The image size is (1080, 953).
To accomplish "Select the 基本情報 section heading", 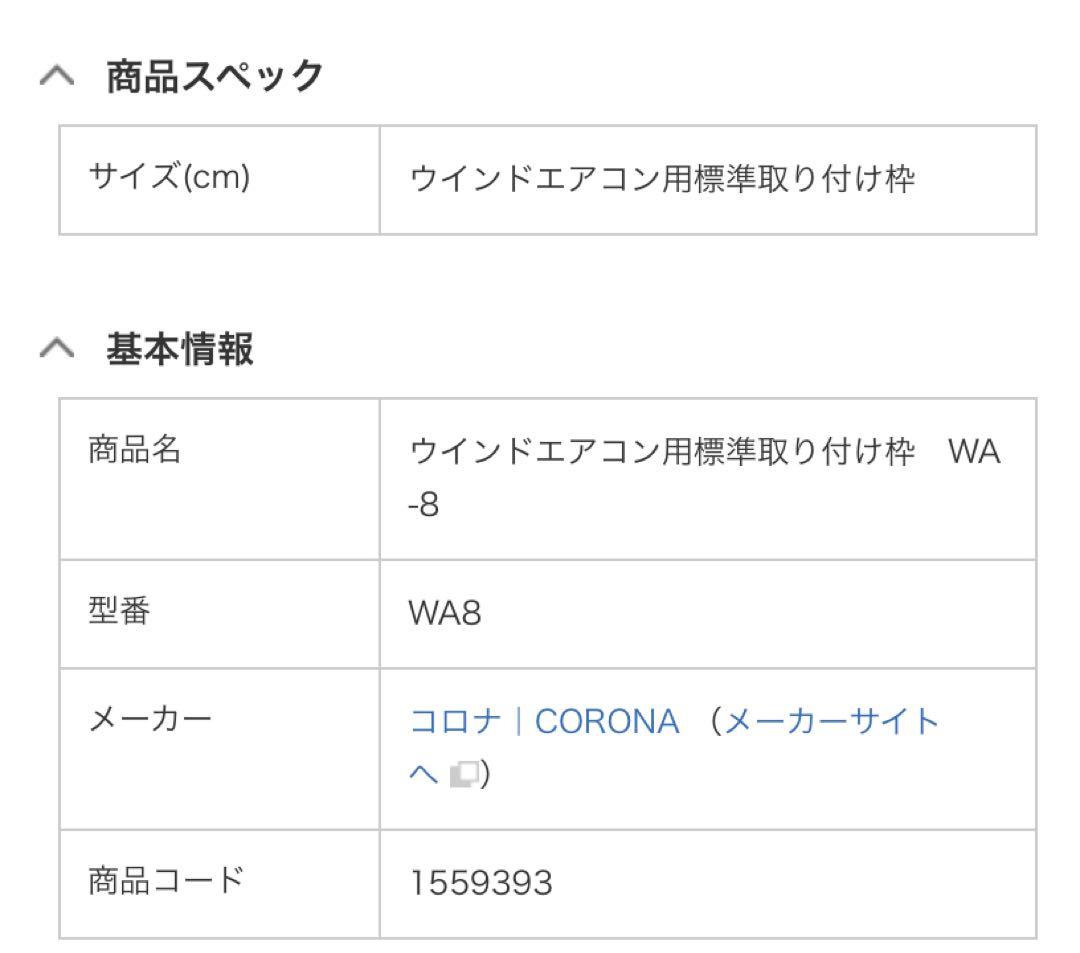I will click(178, 346).
